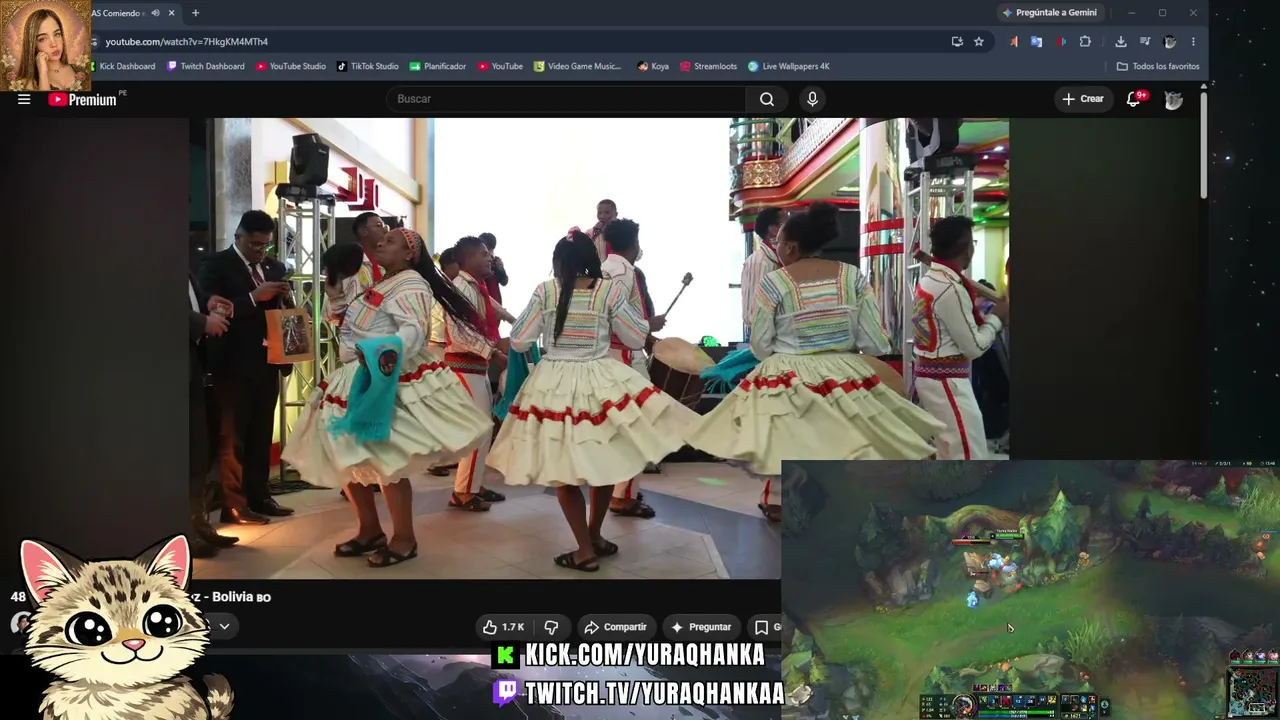This screenshot has width=1280, height=720.
Task: Open the YouTube bookmark
Action: tap(500, 67)
